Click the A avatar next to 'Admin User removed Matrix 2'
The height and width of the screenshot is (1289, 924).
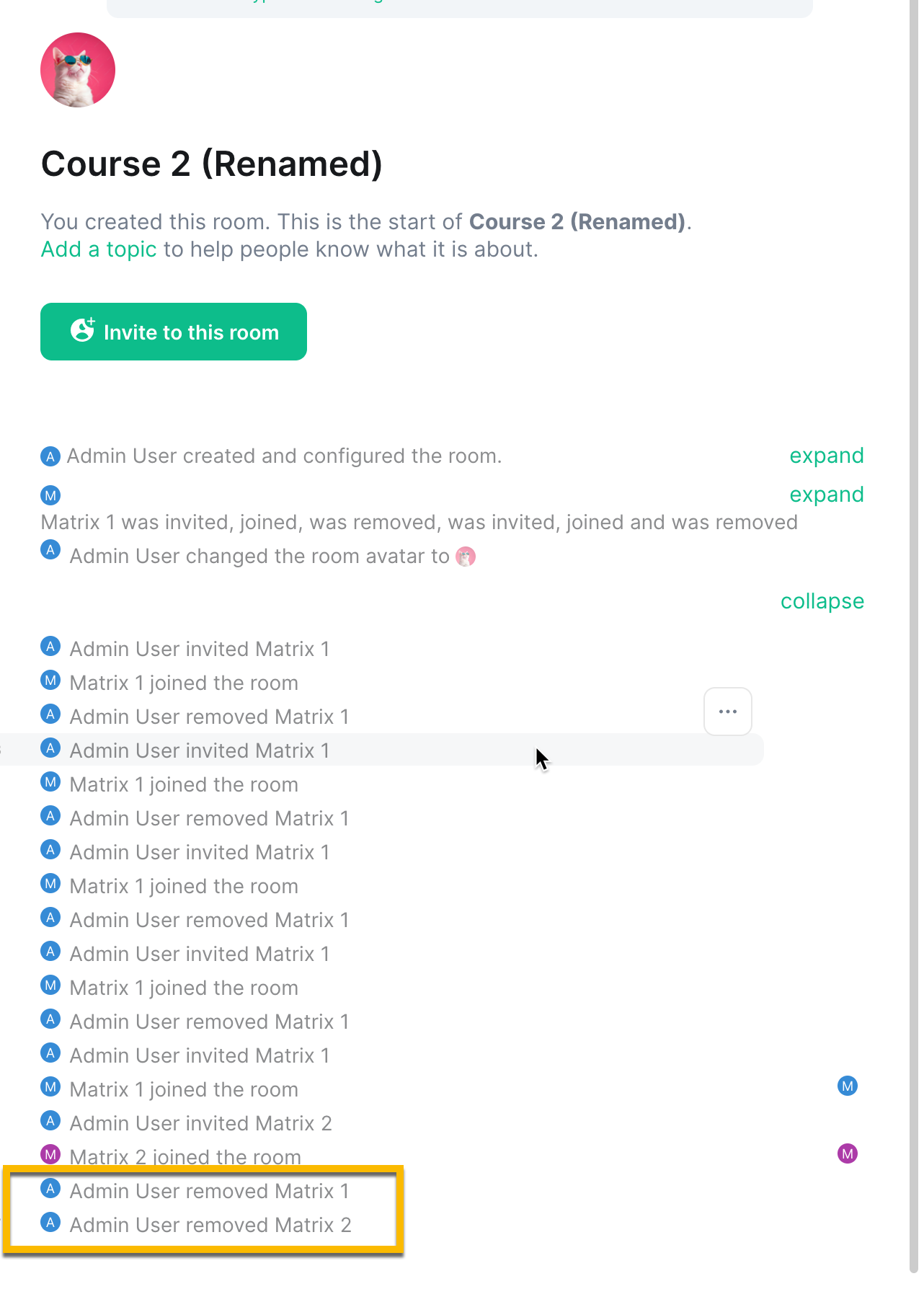50,1222
